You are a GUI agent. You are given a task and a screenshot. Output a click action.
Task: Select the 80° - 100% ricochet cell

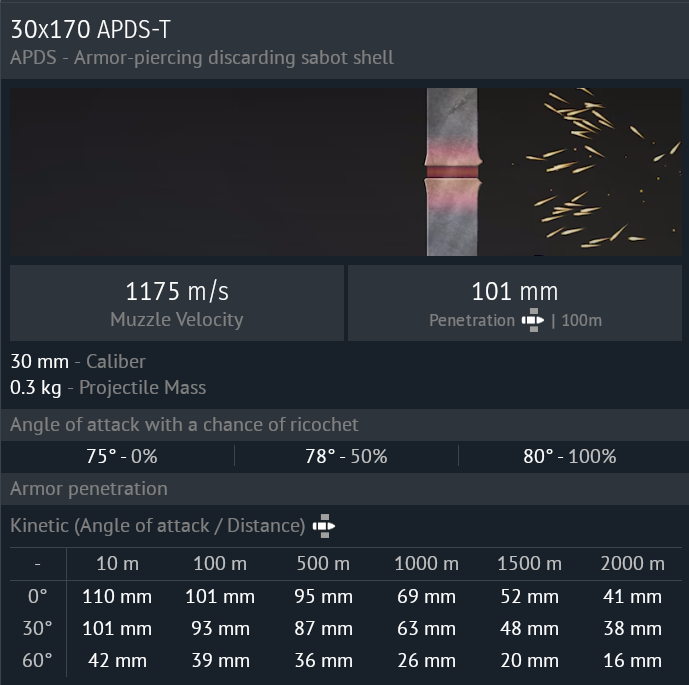pyautogui.click(x=570, y=456)
